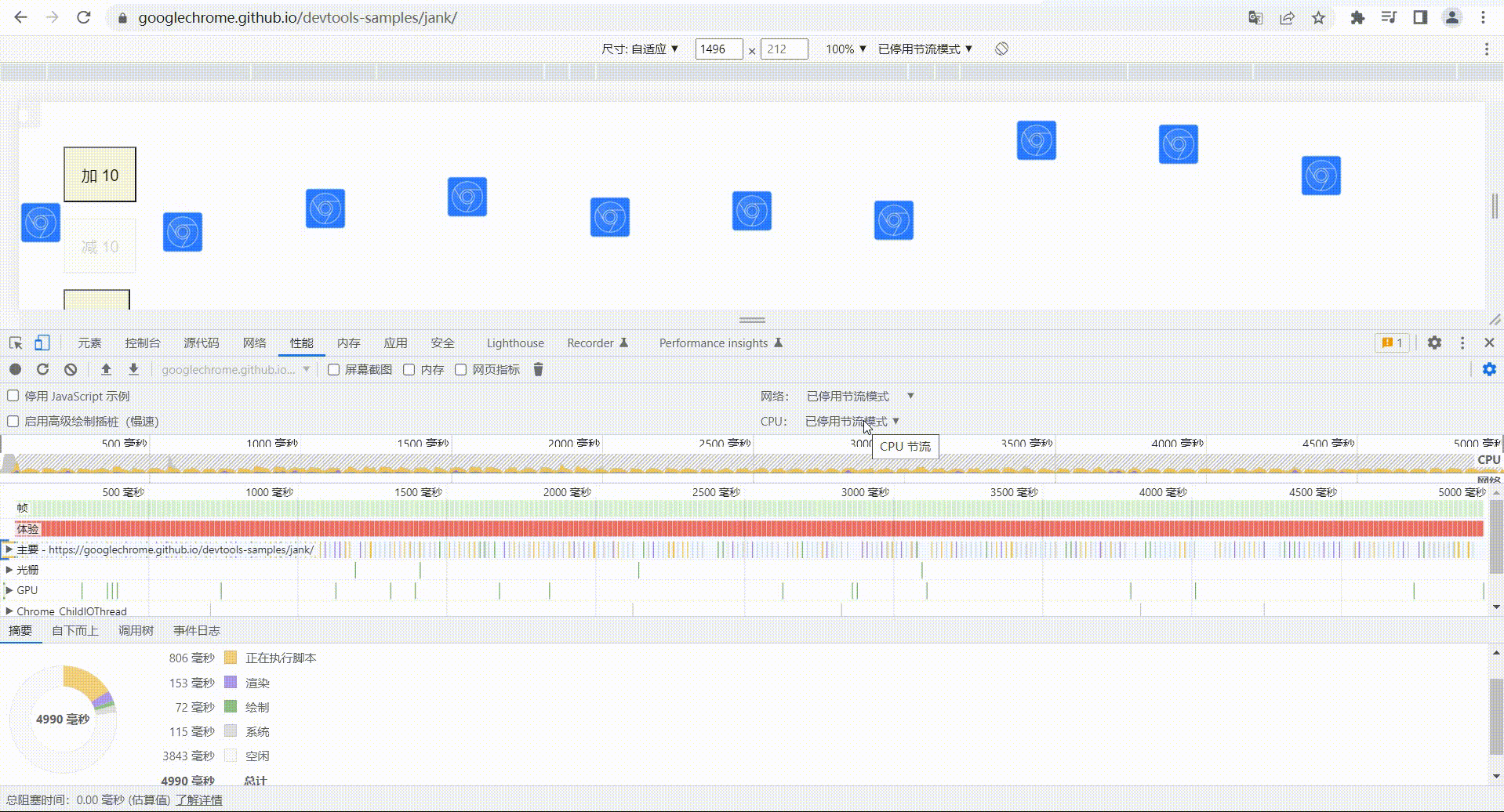Open the side panel icon in Chrome toolbar
Screen dimensions: 1504x812
coord(1420,17)
